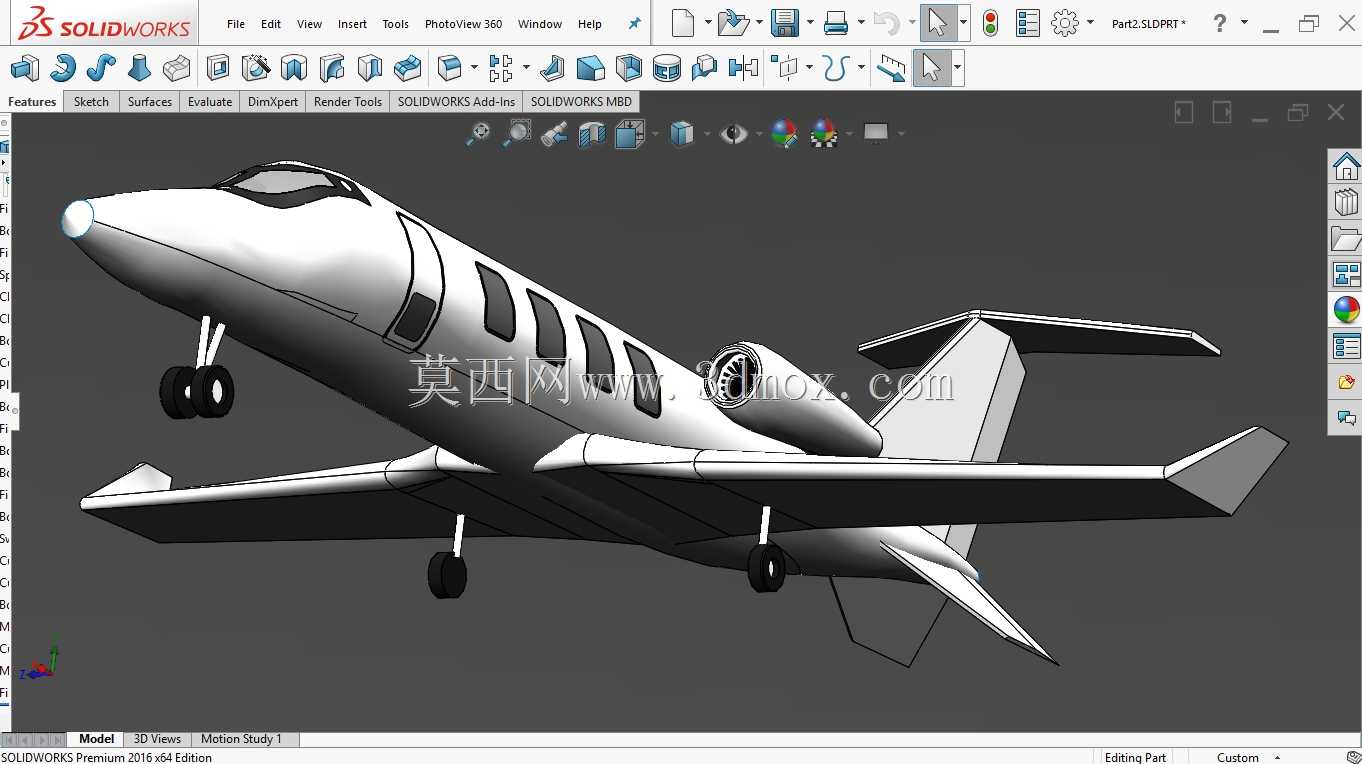Image resolution: width=1362 pixels, height=764 pixels.
Task: Switch to the Sketch tab
Action: [91, 102]
